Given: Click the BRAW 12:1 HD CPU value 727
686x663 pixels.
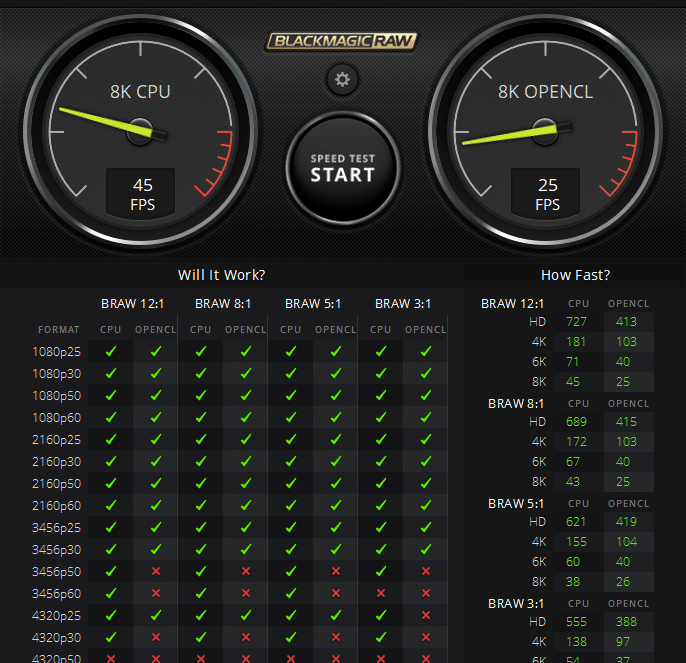Looking at the screenshot, I should coord(576,322).
